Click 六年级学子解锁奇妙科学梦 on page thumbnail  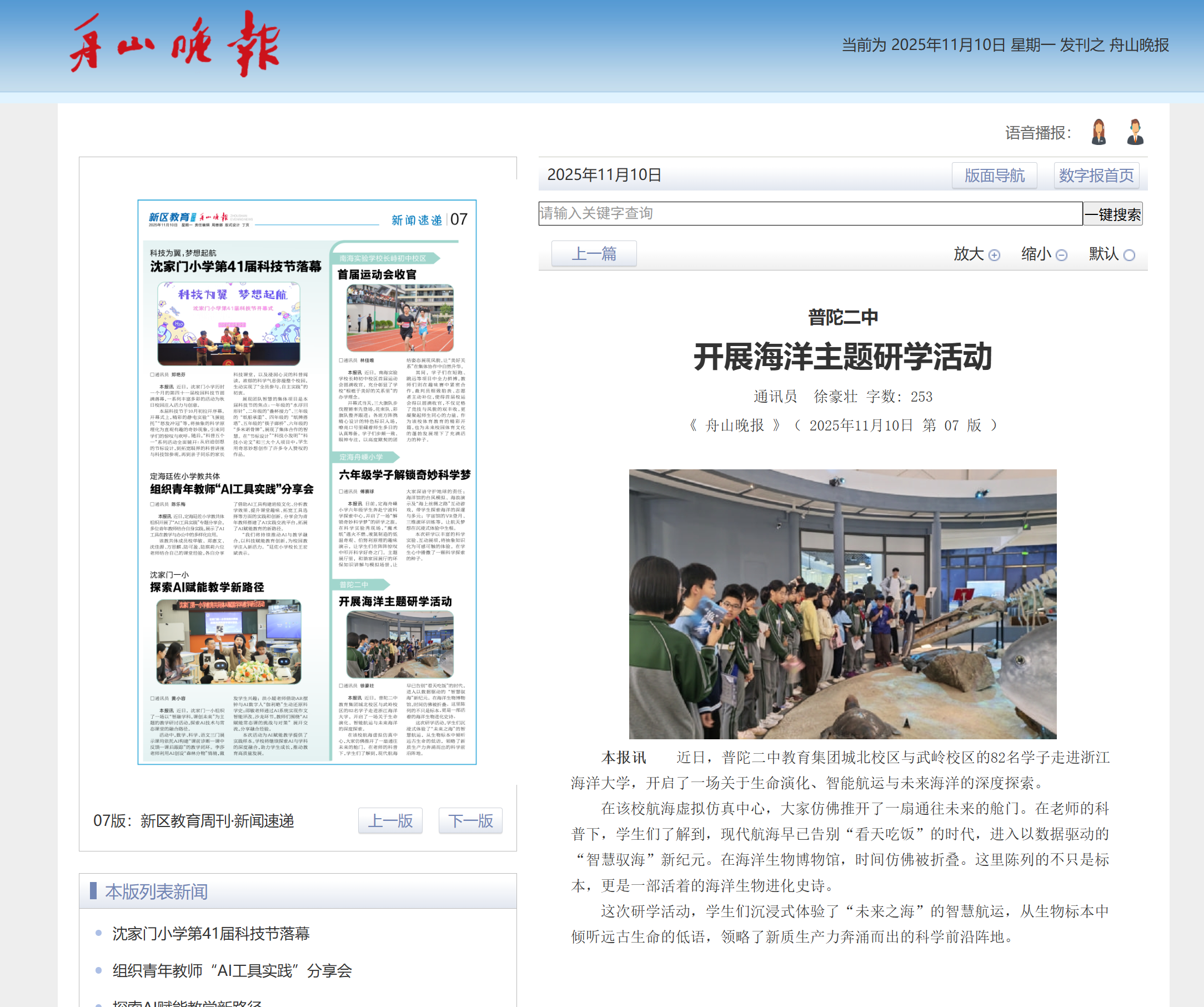404,475
